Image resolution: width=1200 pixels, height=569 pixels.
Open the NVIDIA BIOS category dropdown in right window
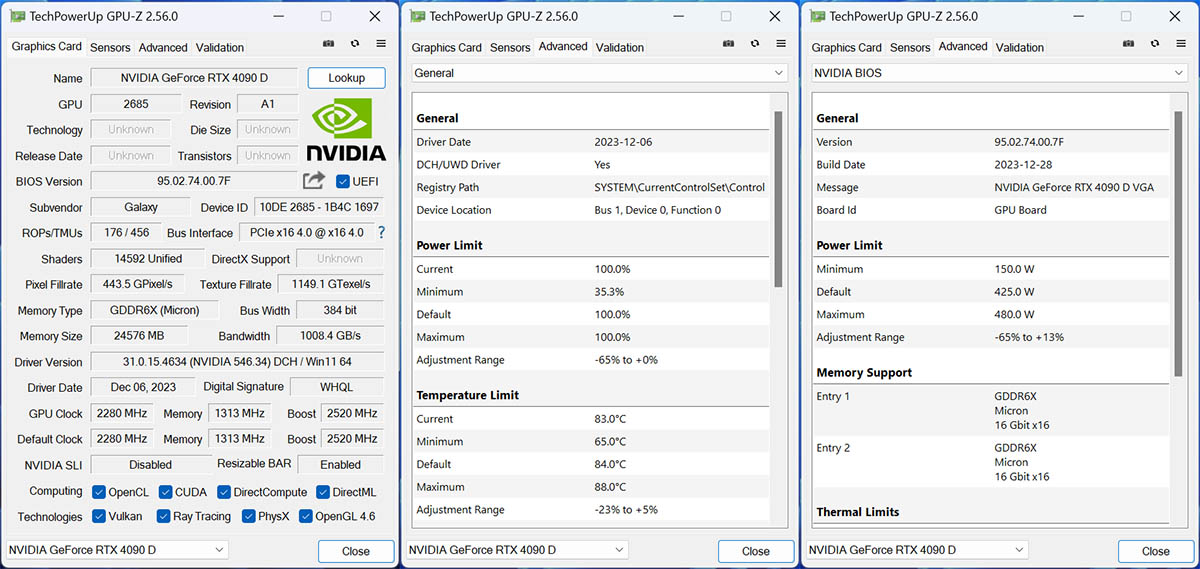point(999,73)
